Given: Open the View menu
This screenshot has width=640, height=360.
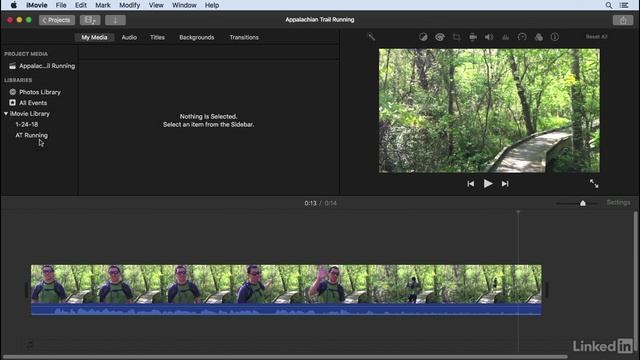Looking at the screenshot, I should [x=156, y=5].
